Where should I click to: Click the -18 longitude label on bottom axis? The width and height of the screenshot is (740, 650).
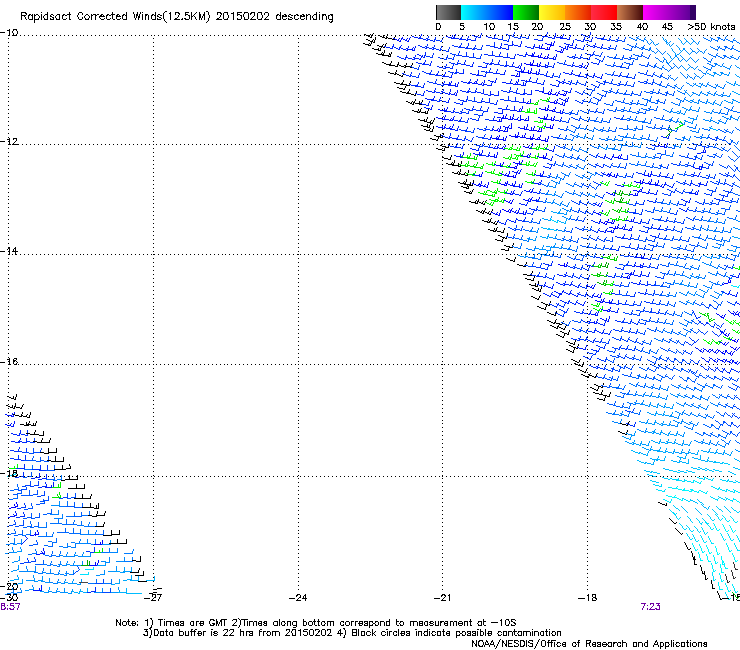coord(588,598)
